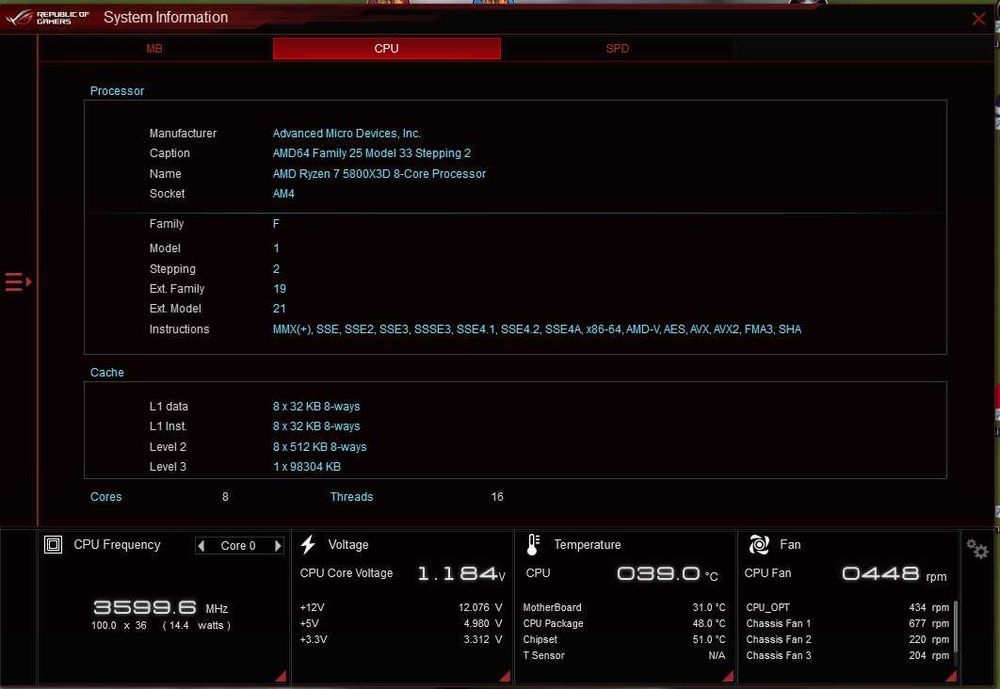Image resolution: width=1000 pixels, height=689 pixels.
Task: Click the Chassis Fan 1 row
Action: pyautogui.click(x=848, y=623)
